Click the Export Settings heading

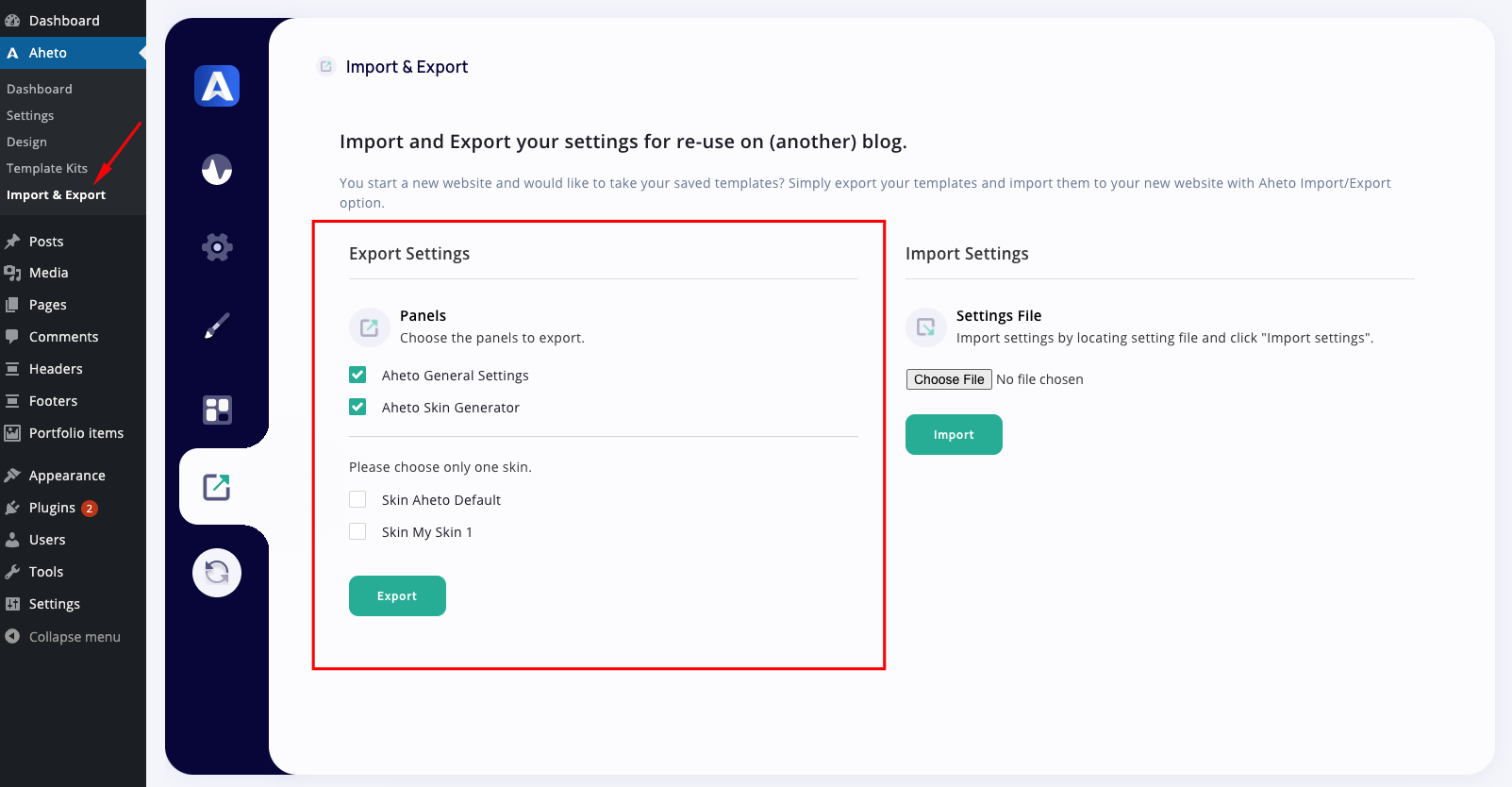(409, 254)
